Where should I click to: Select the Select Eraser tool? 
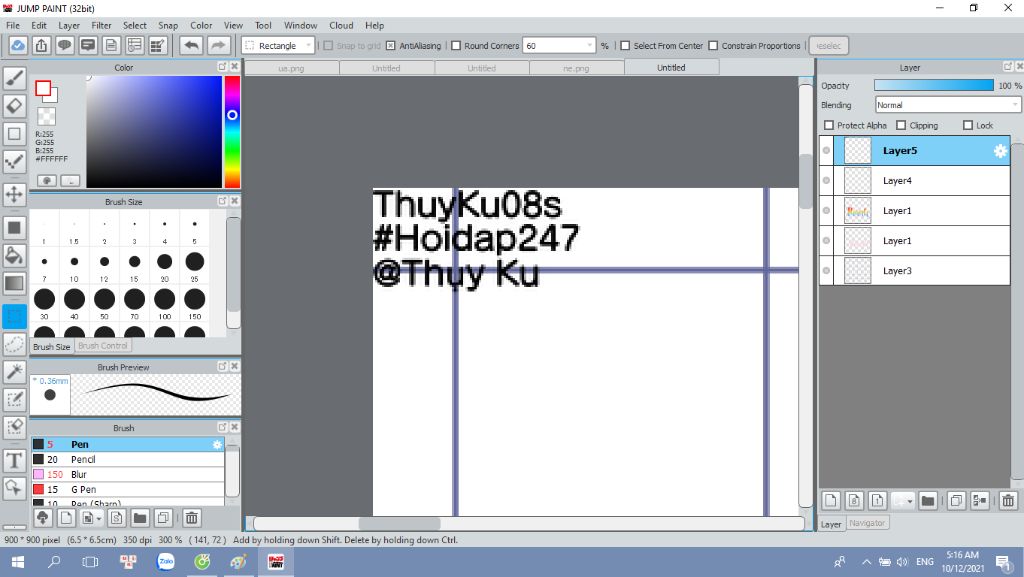tap(14, 427)
